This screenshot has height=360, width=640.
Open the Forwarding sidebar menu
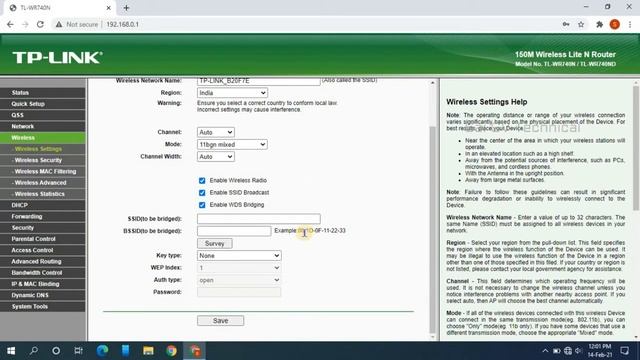[x=43, y=216]
